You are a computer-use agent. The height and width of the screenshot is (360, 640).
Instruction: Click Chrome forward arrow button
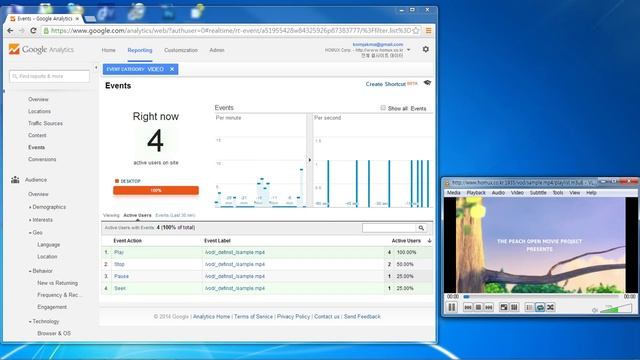click(22, 31)
